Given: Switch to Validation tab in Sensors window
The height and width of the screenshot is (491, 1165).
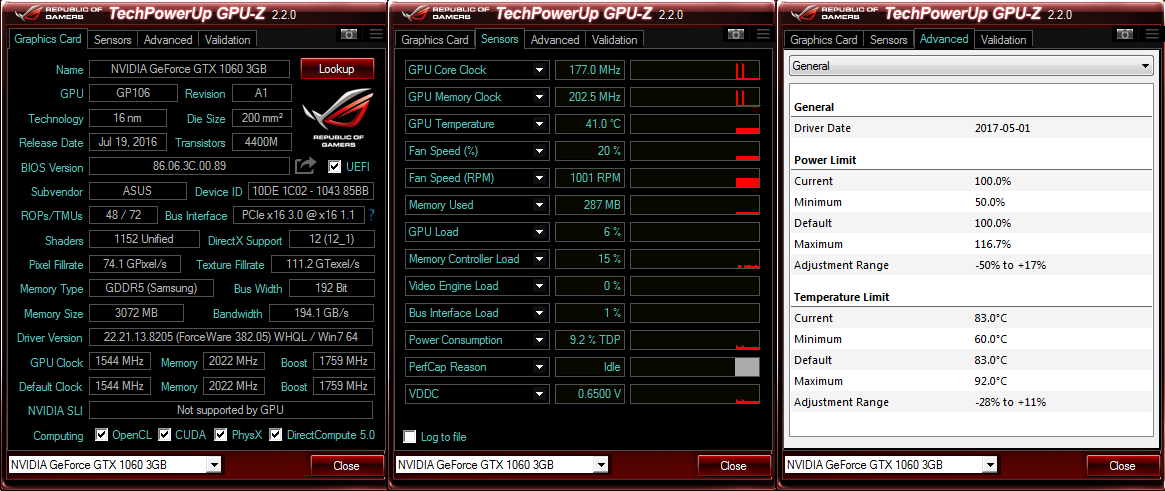Looking at the screenshot, I should 614,40.
